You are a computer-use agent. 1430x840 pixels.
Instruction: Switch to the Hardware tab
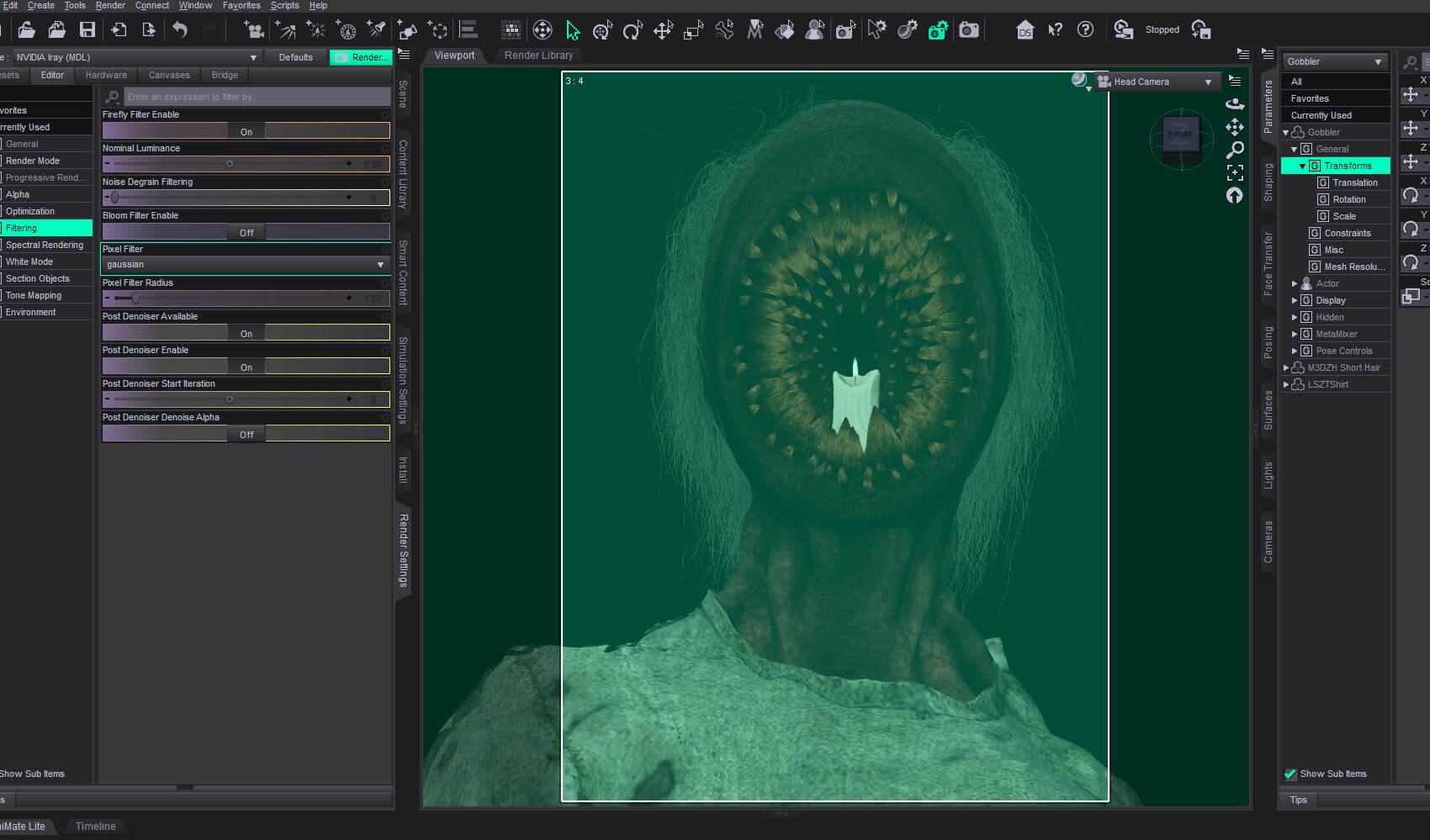pos(106,75)
